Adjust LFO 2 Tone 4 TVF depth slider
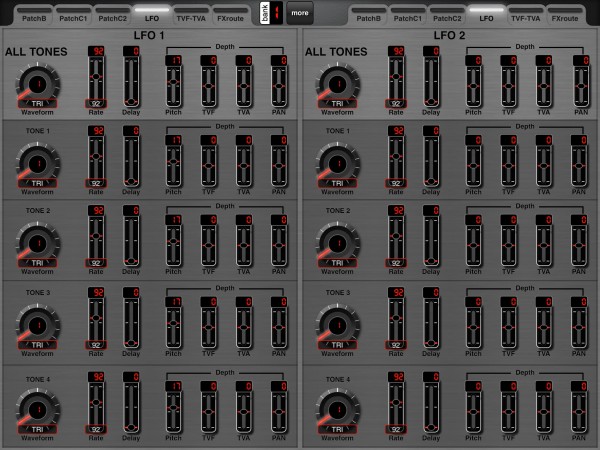 point(509,412)
